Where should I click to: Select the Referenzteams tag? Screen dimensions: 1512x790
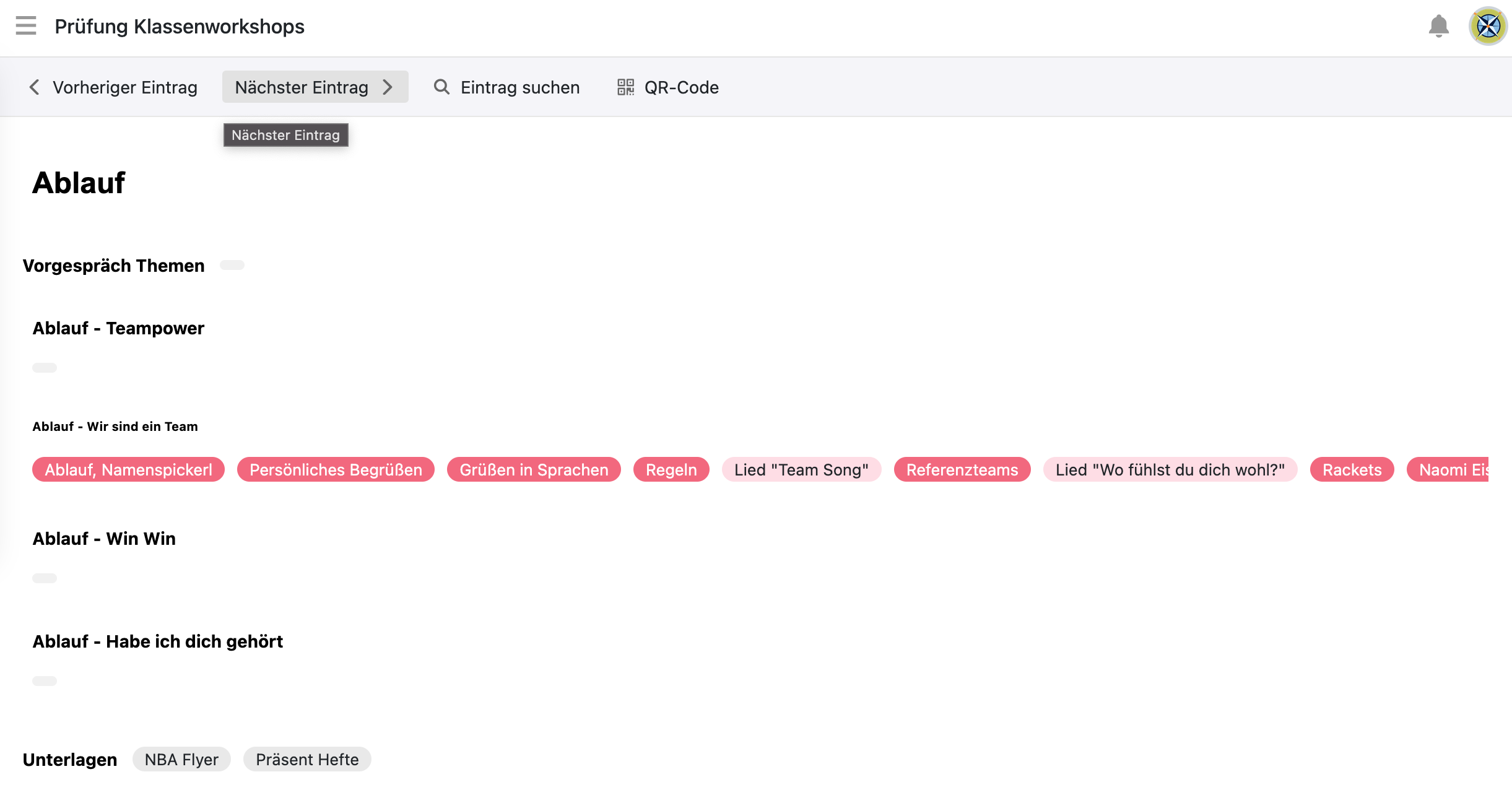[x=962, y=470]
